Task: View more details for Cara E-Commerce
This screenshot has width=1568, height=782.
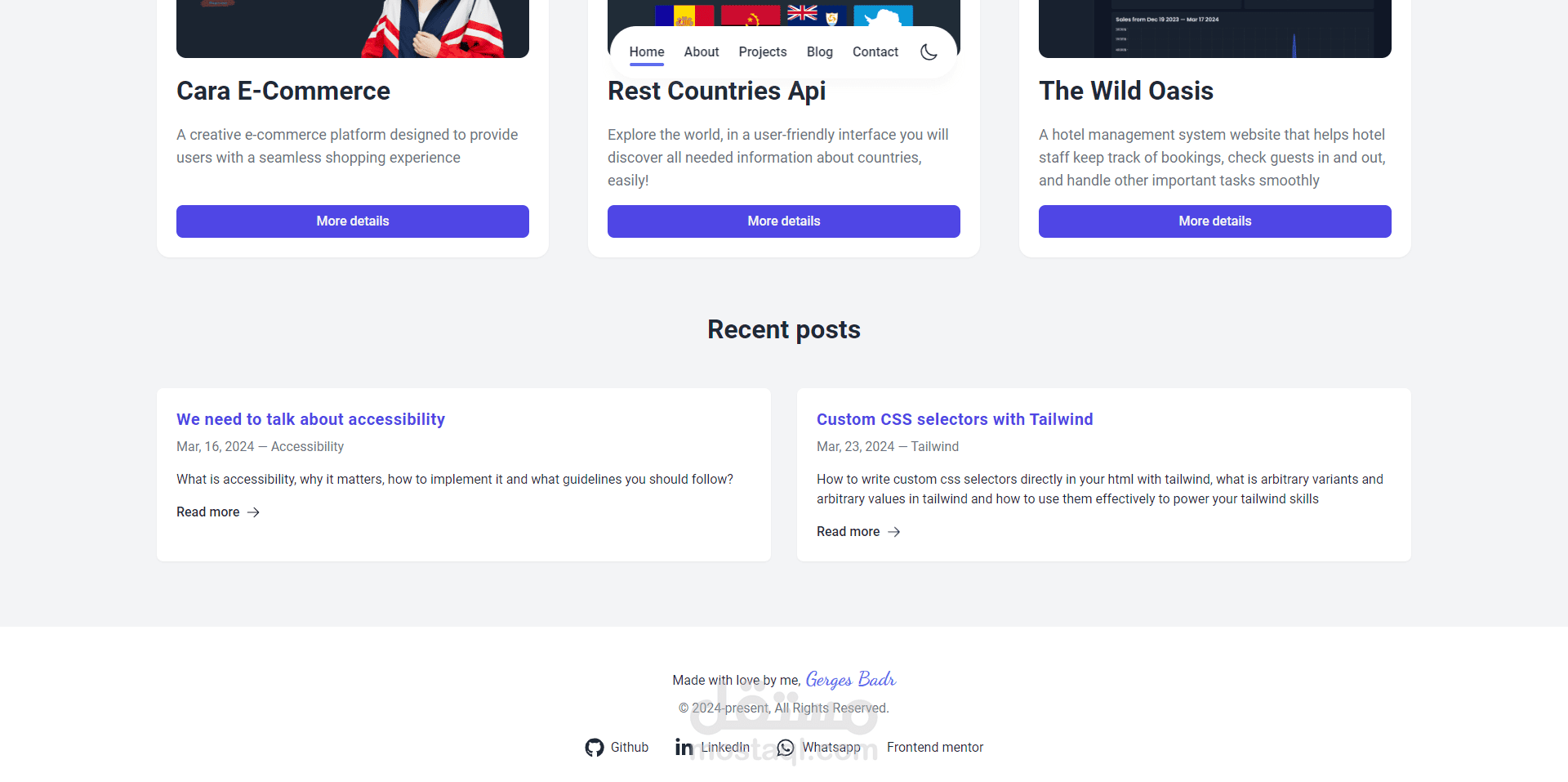Action: (353, 221)
